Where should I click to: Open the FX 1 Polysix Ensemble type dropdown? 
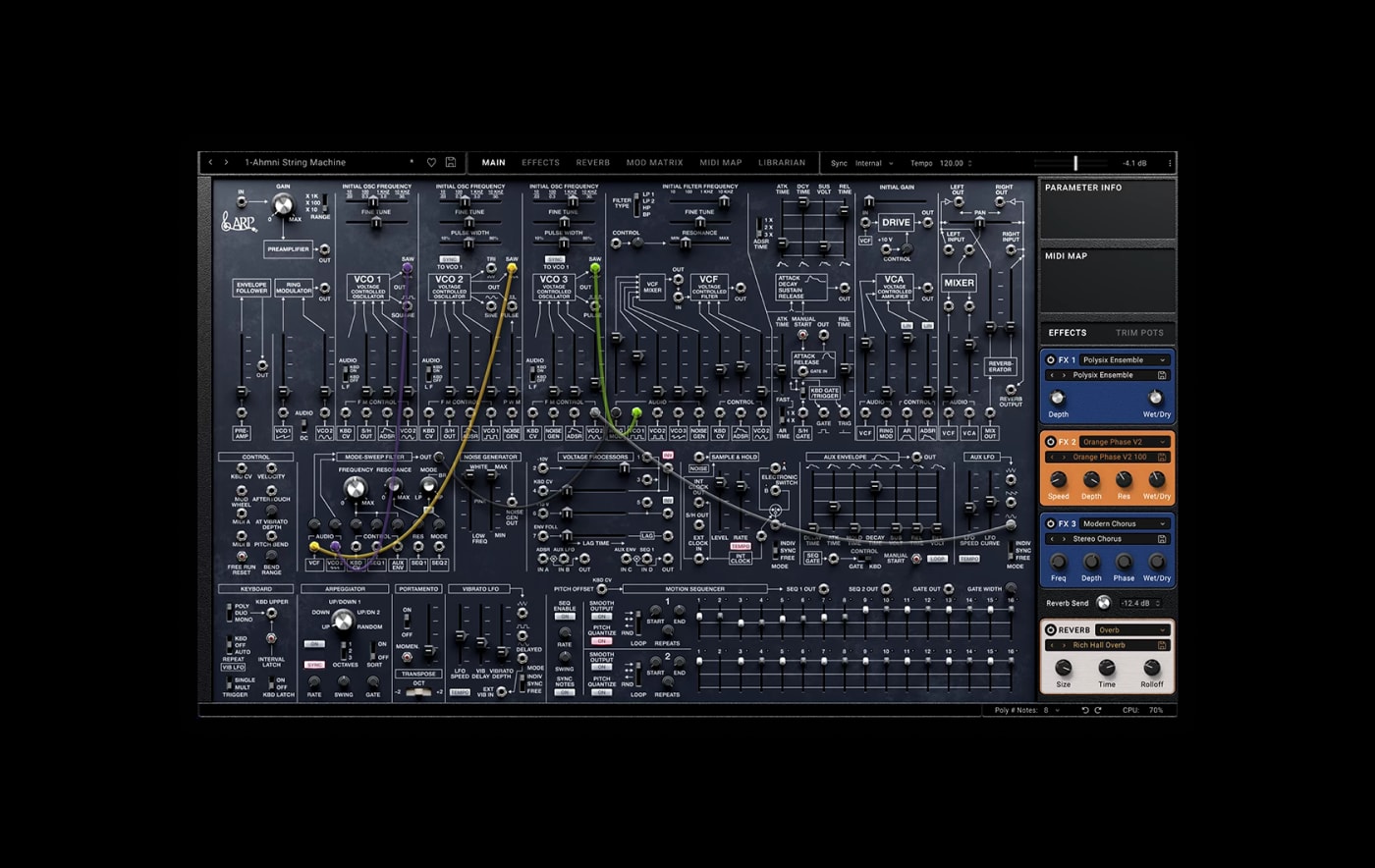(1125, 360)
